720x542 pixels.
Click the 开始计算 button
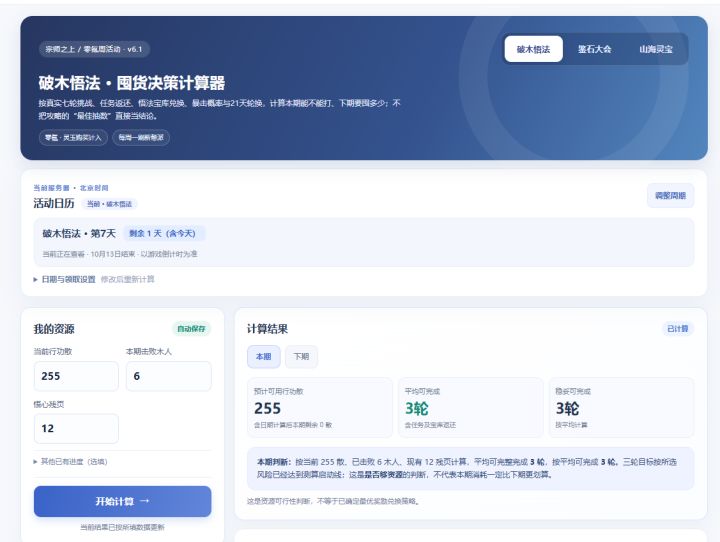pos(123,501)
